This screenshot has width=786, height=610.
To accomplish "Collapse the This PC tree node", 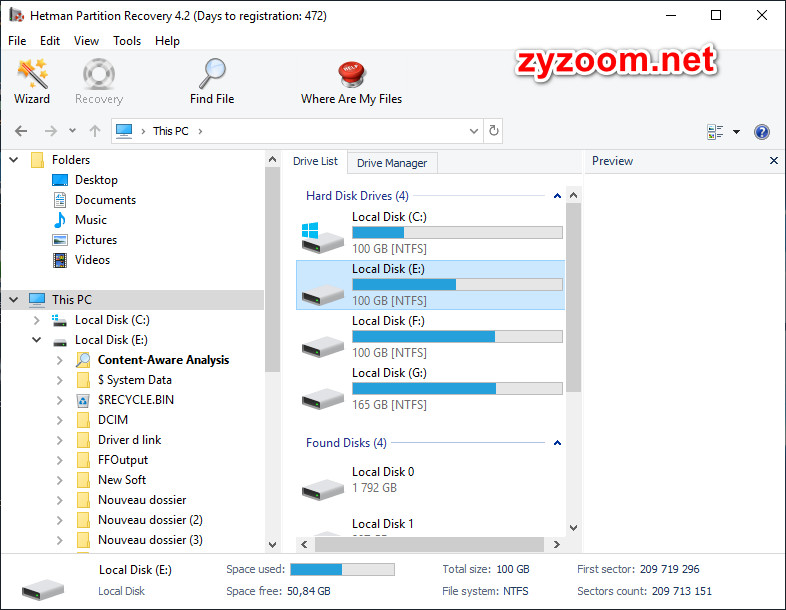I will [x=14, y=300].
